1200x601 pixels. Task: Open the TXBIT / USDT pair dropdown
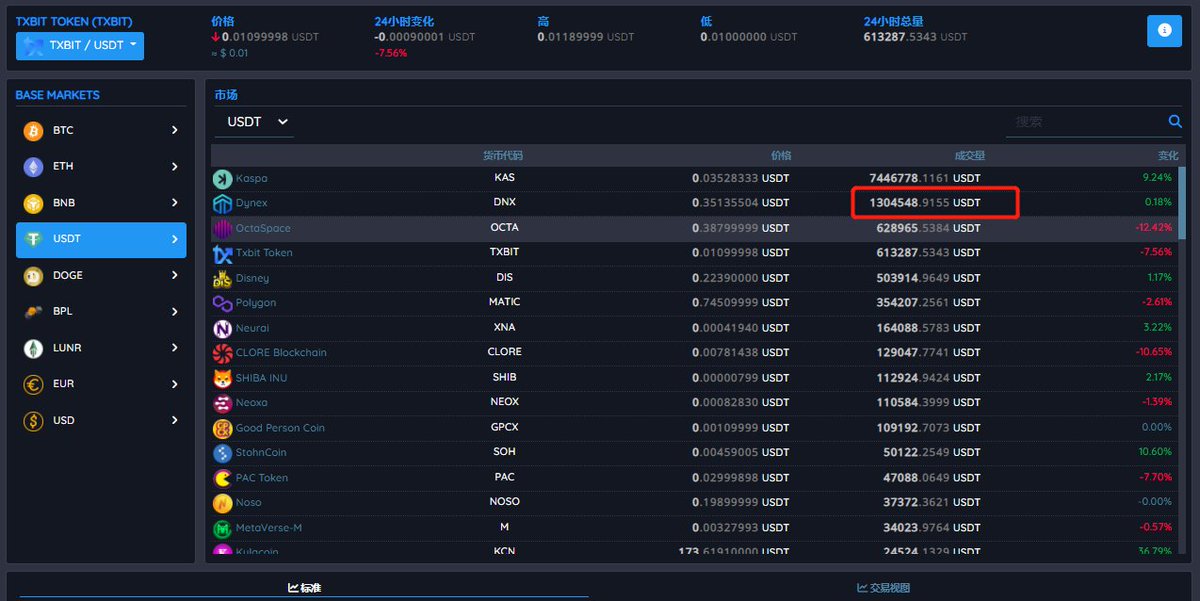80,46
